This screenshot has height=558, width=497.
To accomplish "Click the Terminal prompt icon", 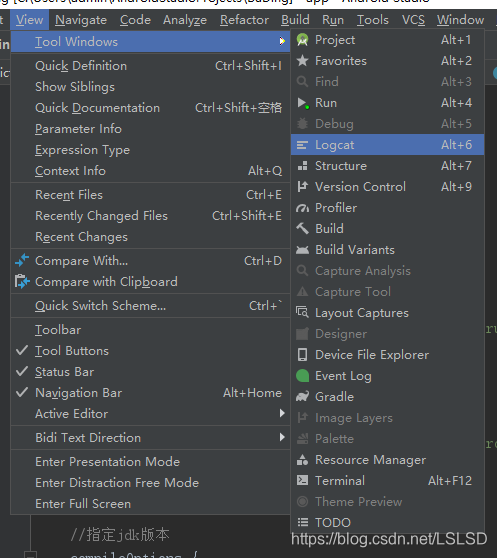I will coord(302,480).
